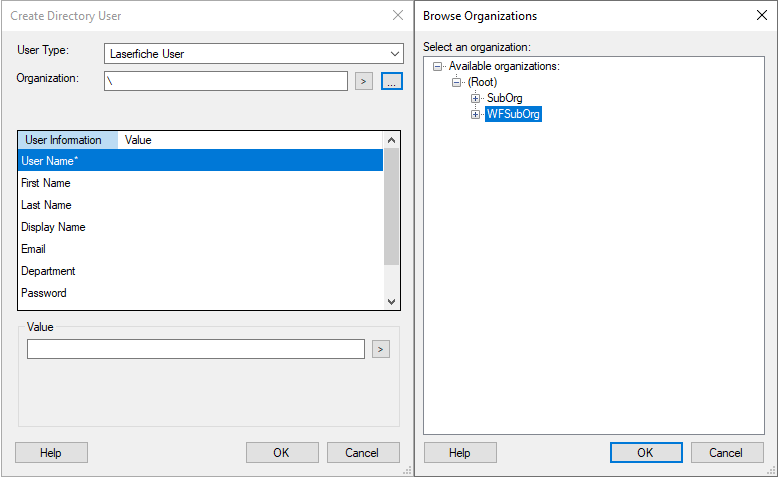Click the token arrow button beside Value field
779x477 pixels.
tap(380, 349)
